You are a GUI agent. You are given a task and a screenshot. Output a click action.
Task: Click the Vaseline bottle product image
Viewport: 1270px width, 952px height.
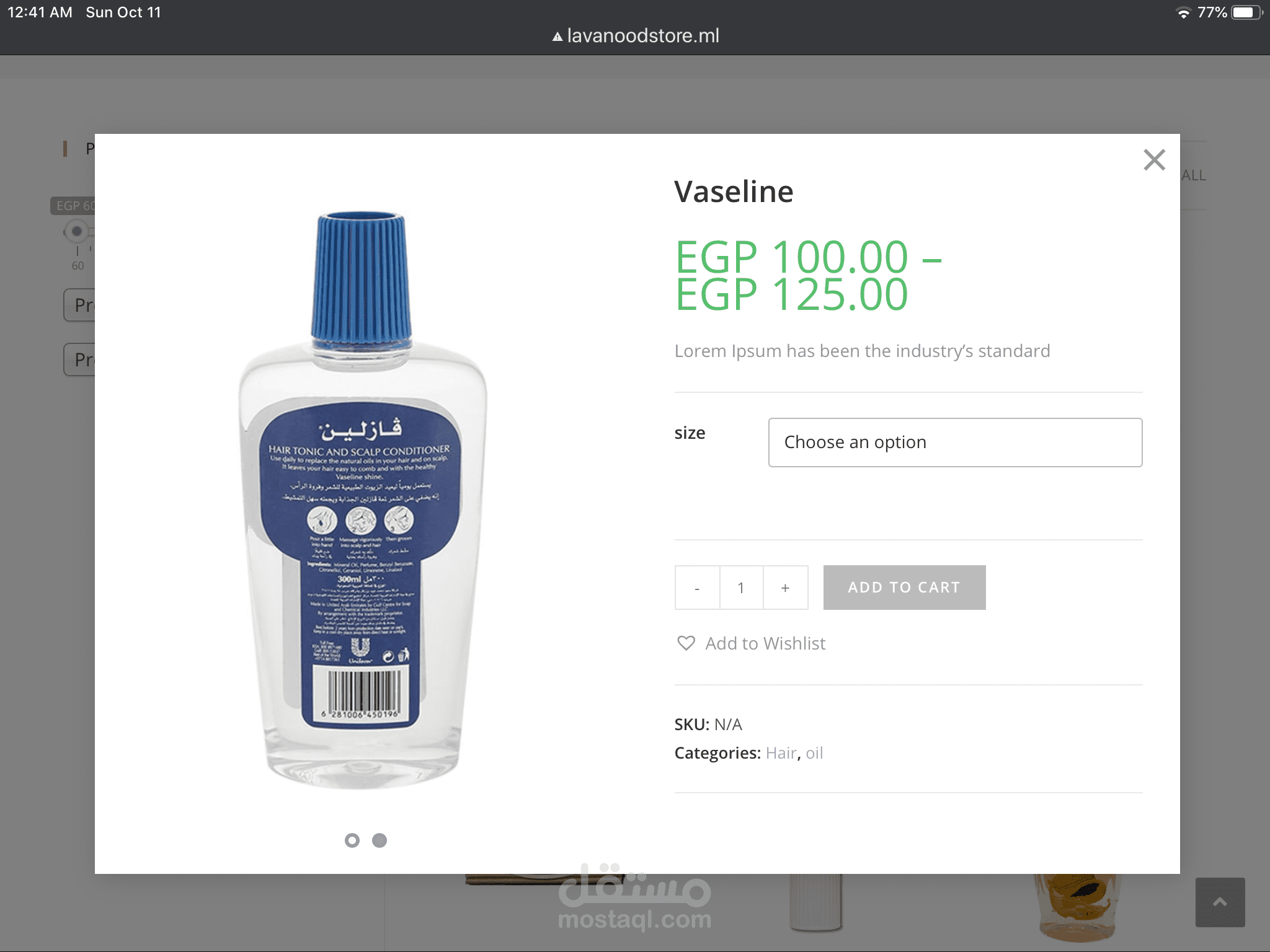pos(363,501)
